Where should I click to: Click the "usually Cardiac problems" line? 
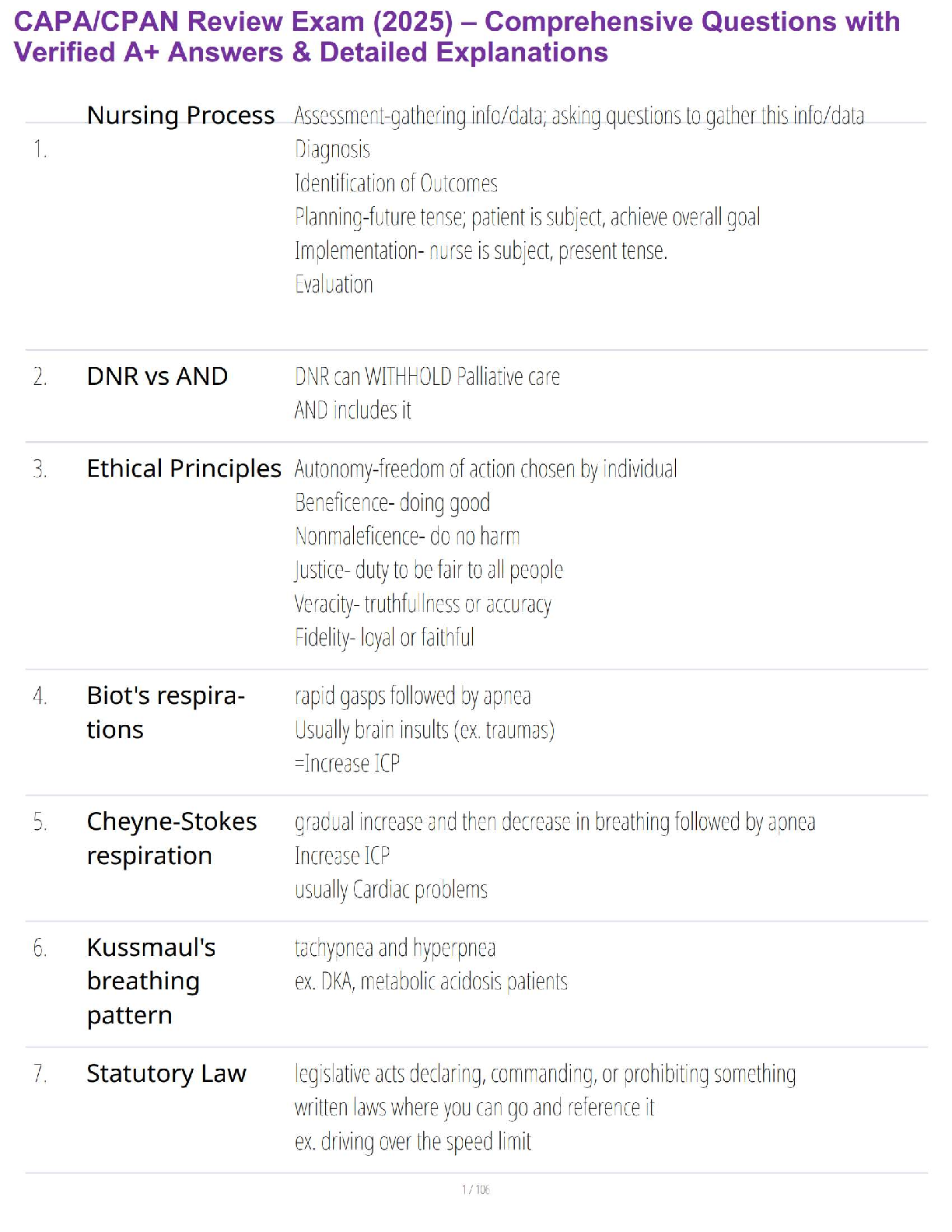tap(390, 890)
